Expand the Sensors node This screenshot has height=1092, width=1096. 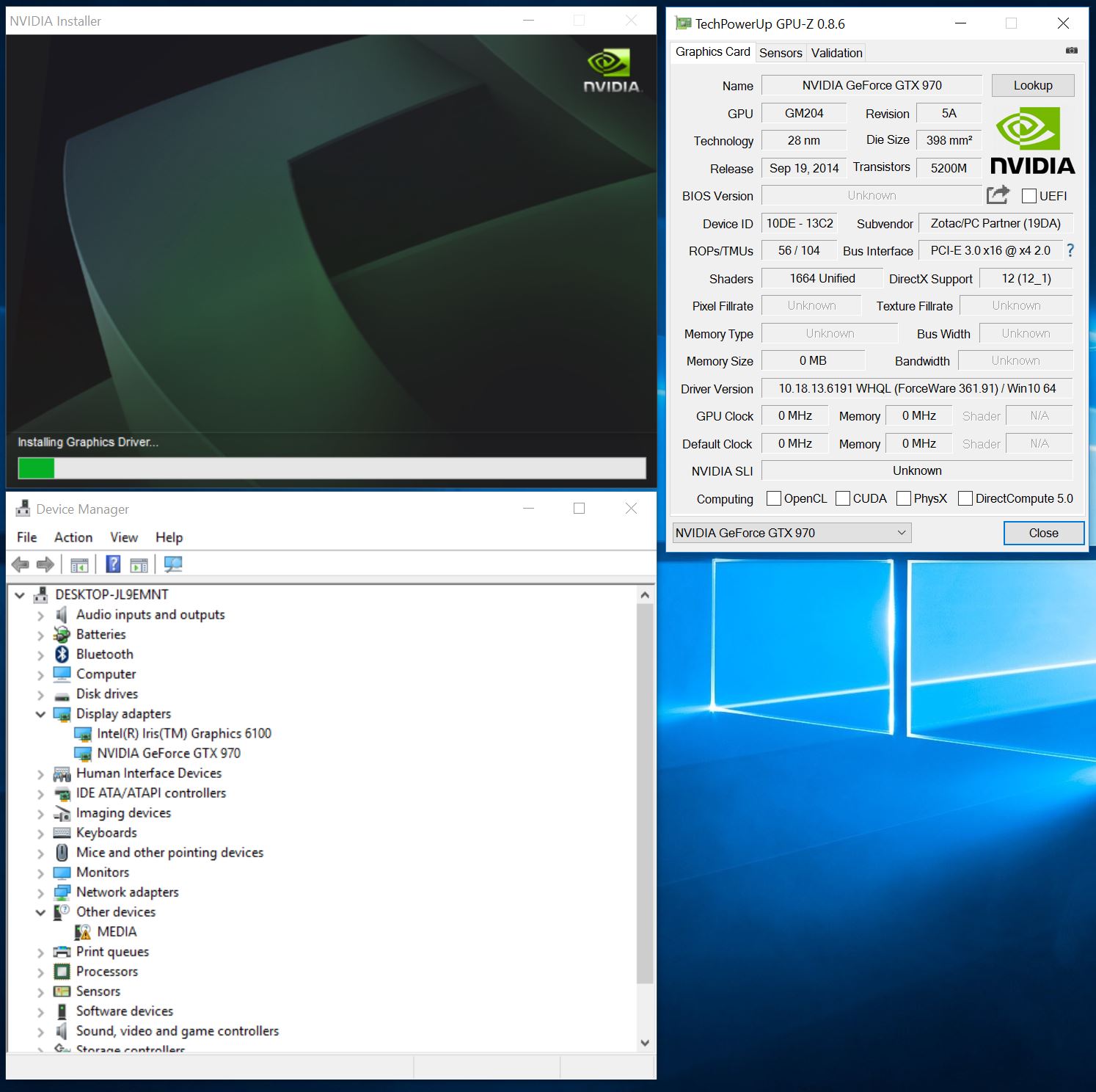coord(40,991)
